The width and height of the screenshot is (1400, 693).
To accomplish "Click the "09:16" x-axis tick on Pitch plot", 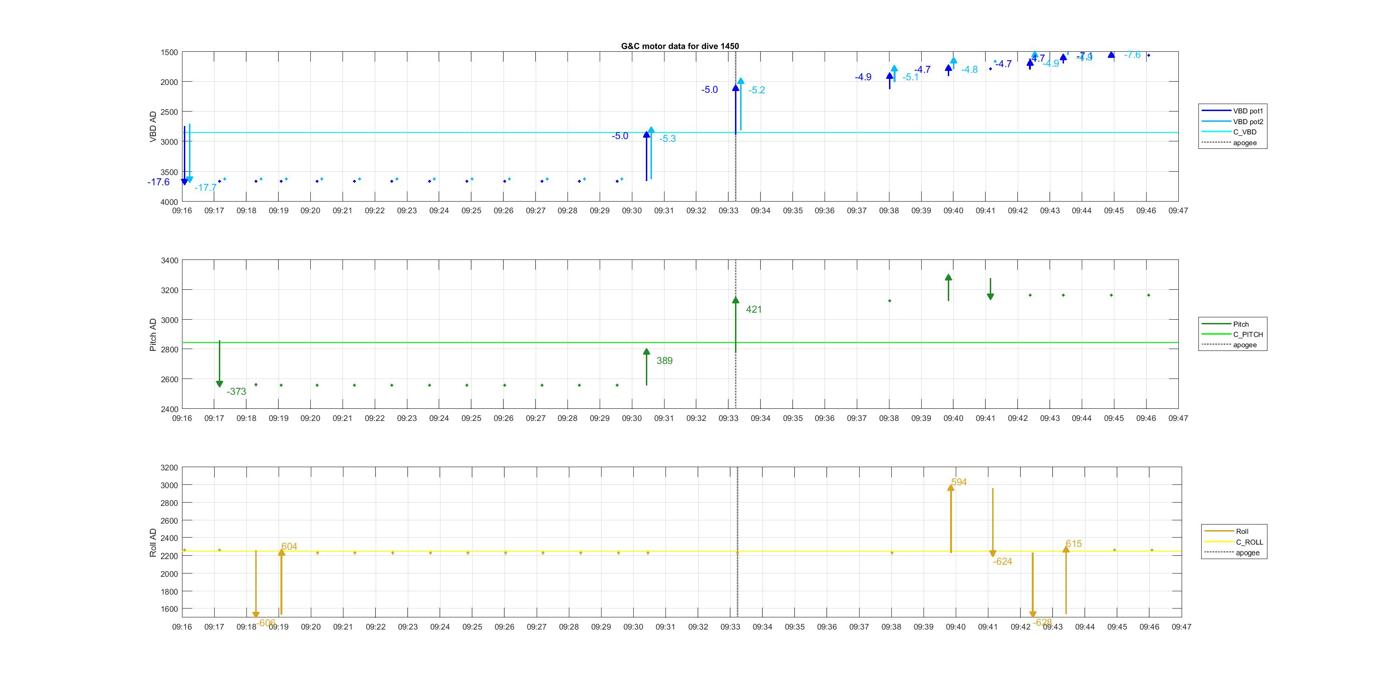I will pos(182,418).
